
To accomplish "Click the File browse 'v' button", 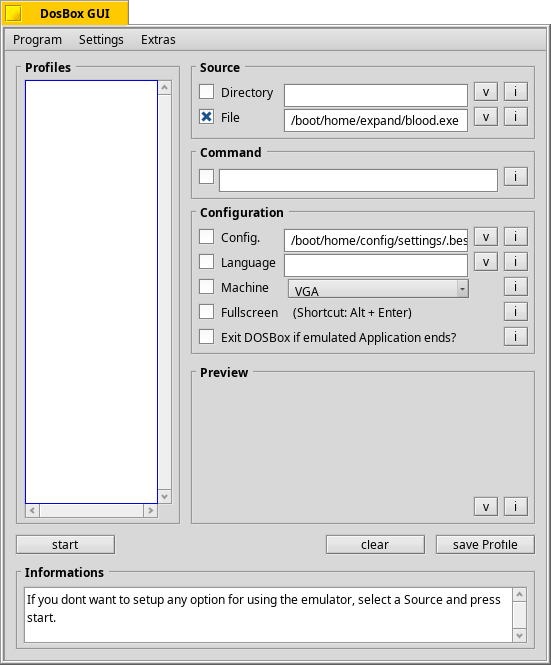I will [486, 117].
